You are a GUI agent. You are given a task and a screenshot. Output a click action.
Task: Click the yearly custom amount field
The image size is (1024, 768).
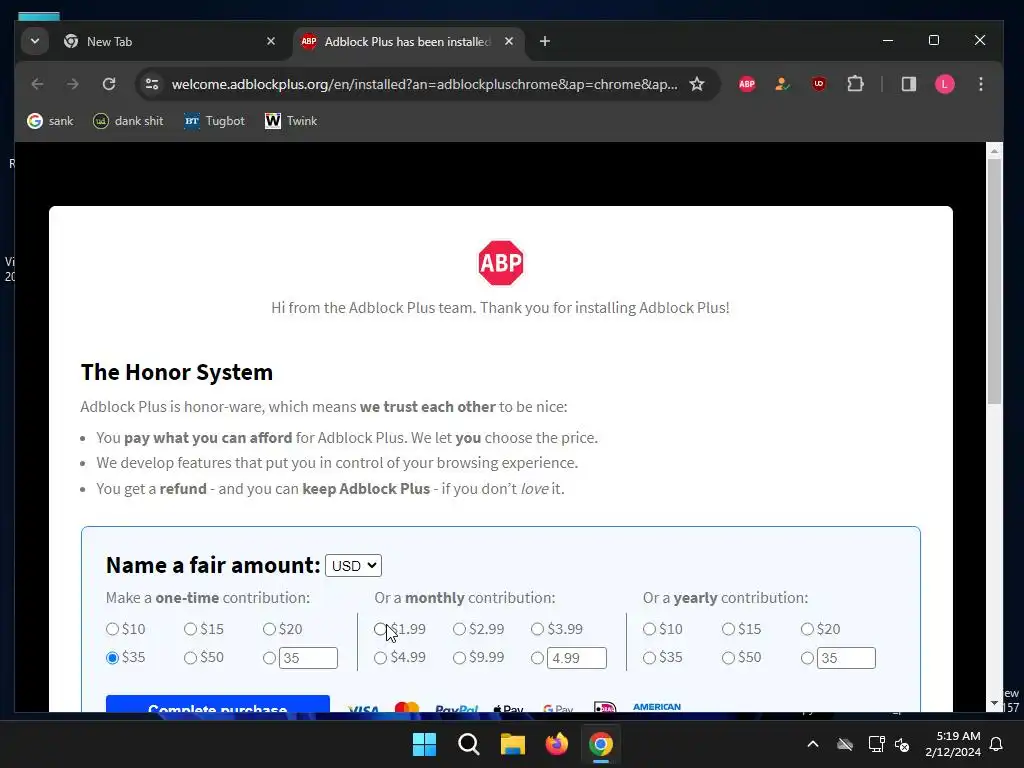pos(846,658)
